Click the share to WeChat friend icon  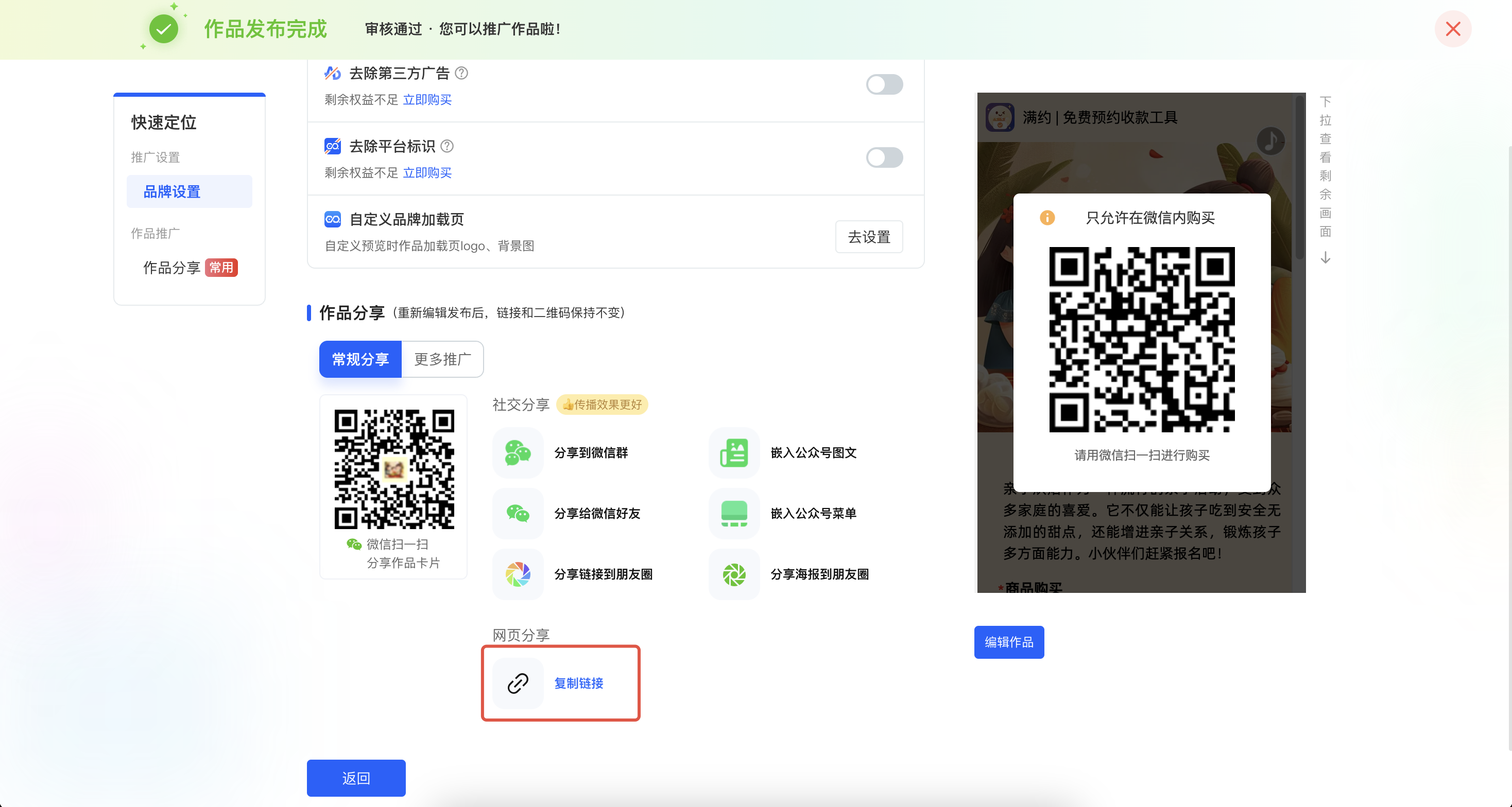pos(518,514)
